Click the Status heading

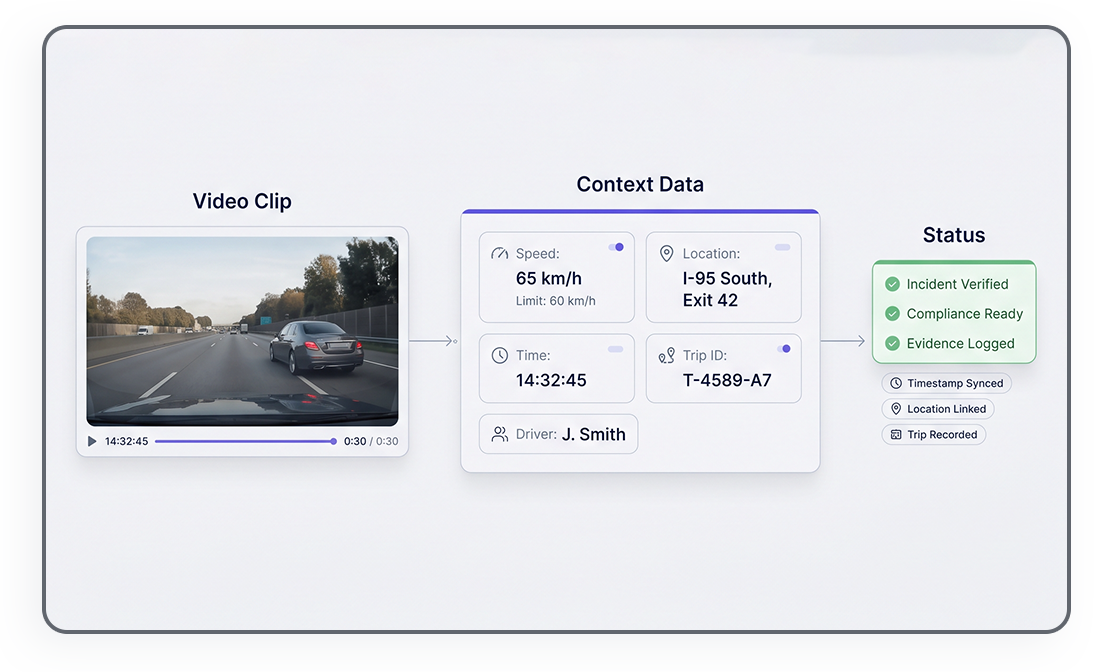pos(954,235)
